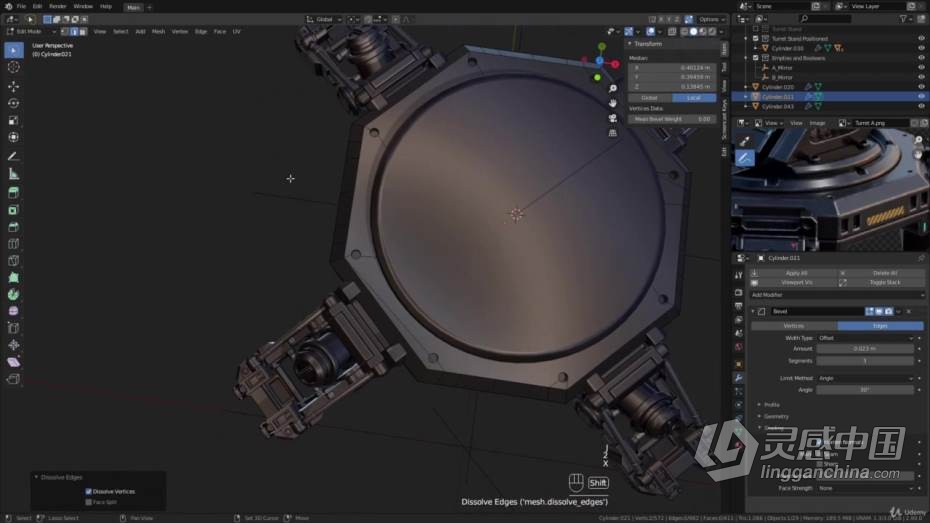Screen dimensions: 930x523
Task: Open the Add Modifier dropdown
Action: (837, 295)
